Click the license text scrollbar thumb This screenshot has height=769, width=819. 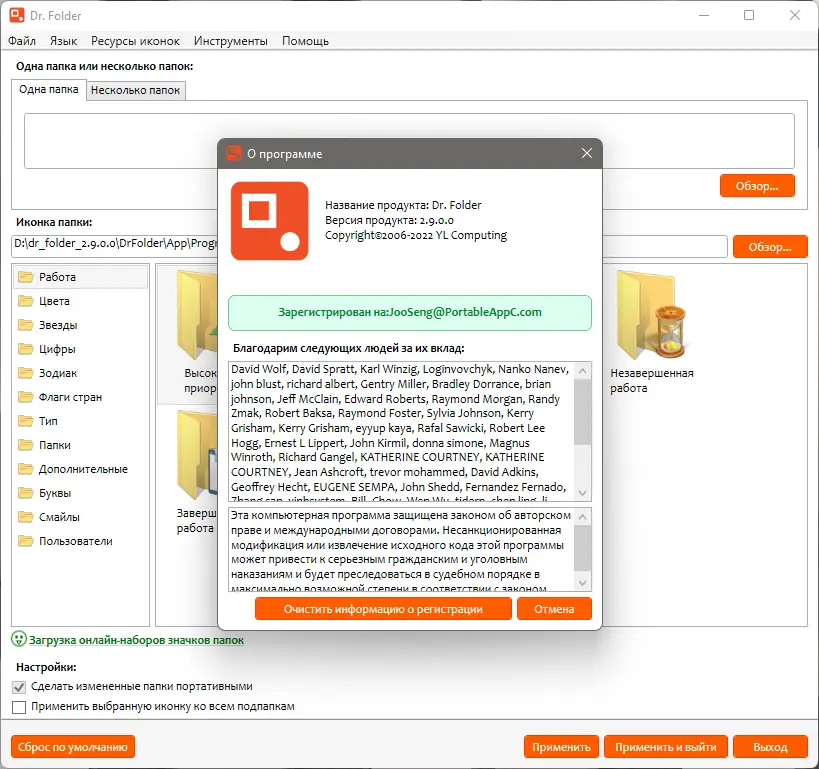click(x=582, y=549)
